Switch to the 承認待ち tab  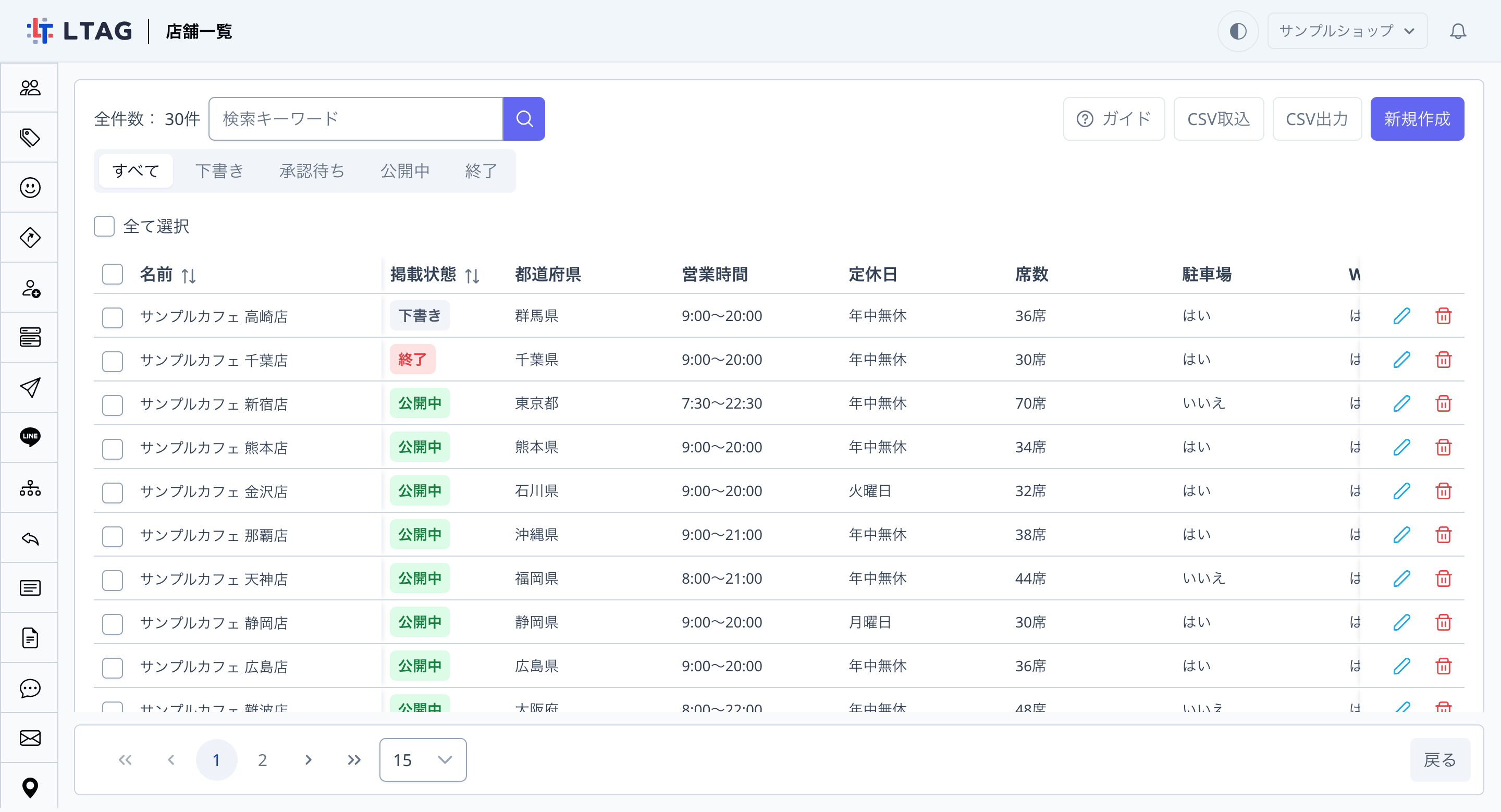[x=312, y=170]
